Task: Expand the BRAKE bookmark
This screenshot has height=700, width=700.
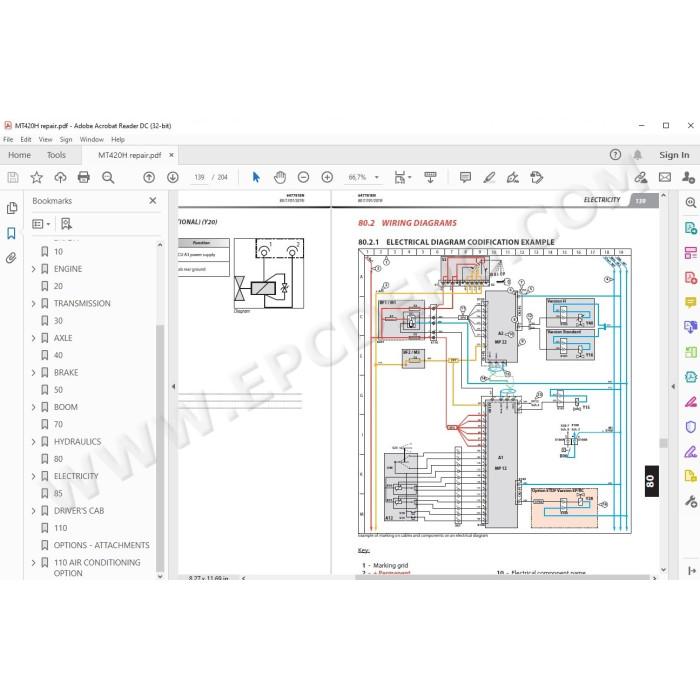Action: click(33, 372)
